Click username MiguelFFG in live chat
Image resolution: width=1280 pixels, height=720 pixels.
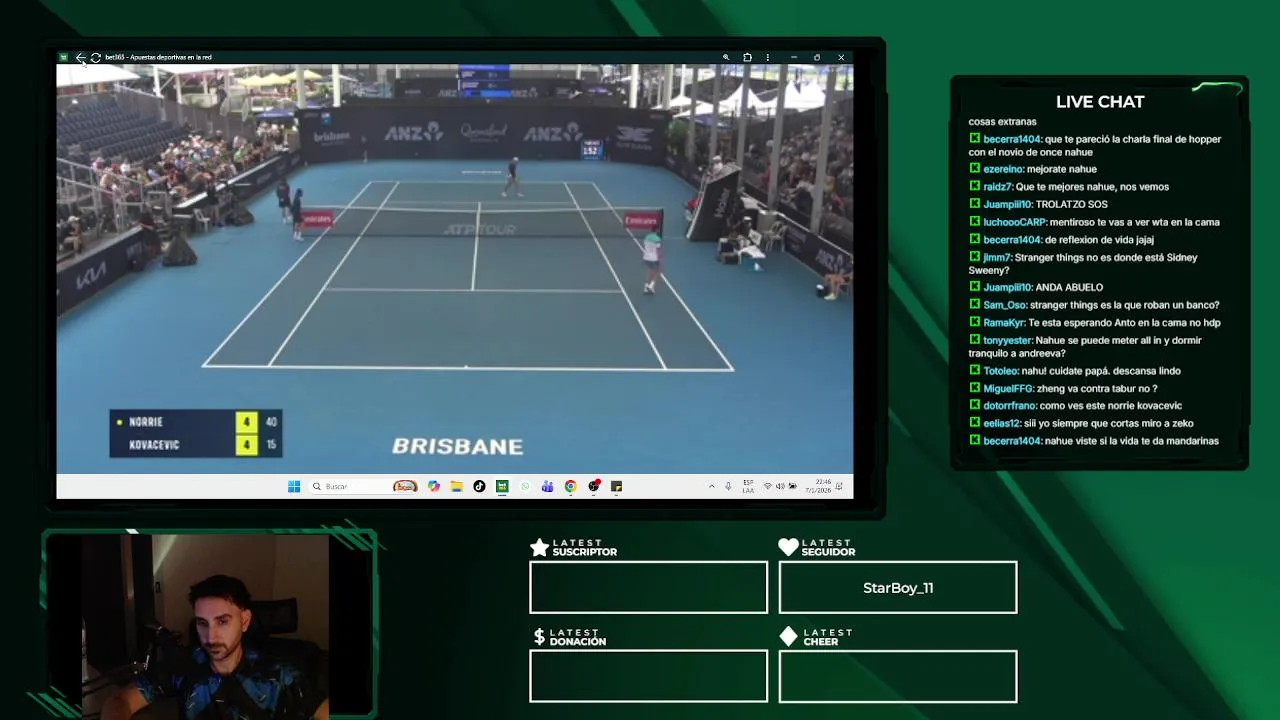point(1008,389)
